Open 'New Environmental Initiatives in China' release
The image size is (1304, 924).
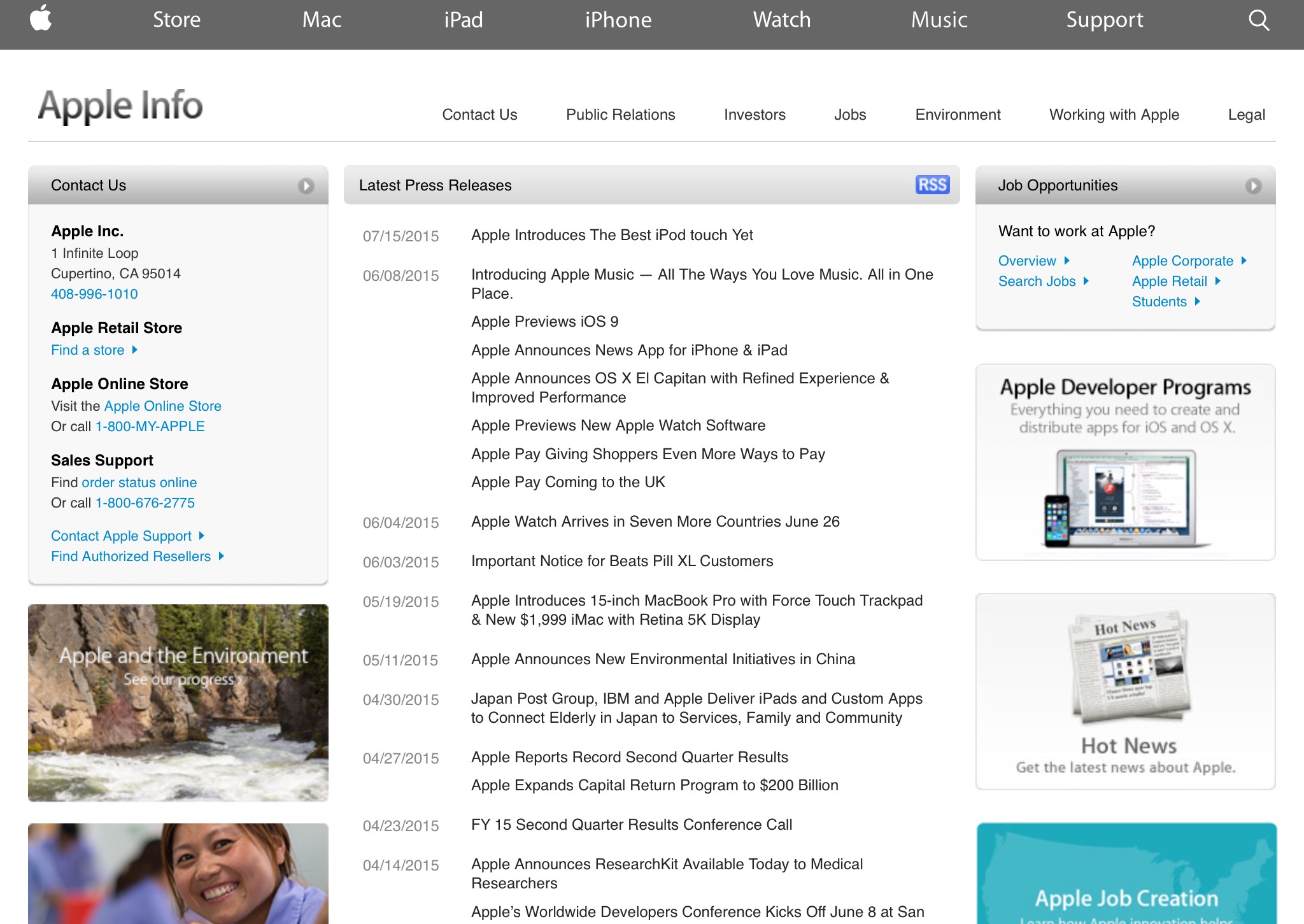pos(663,660)
